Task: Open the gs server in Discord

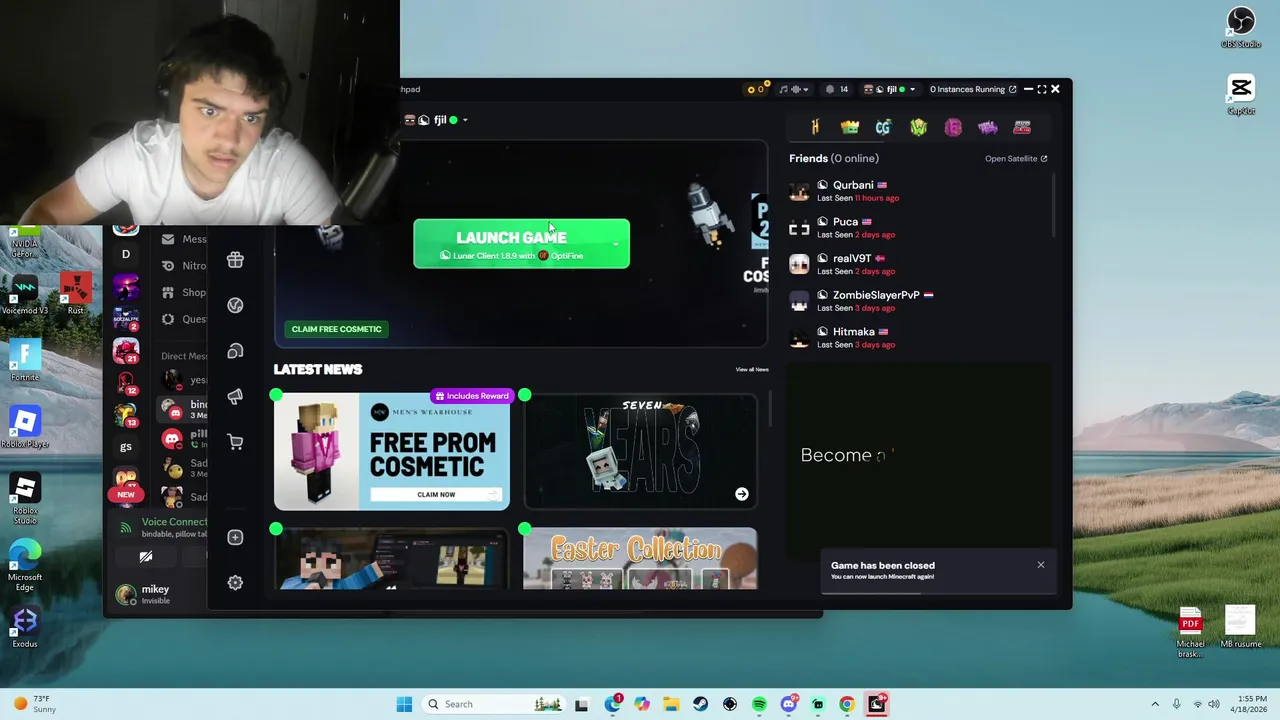Action: point(126,446)
